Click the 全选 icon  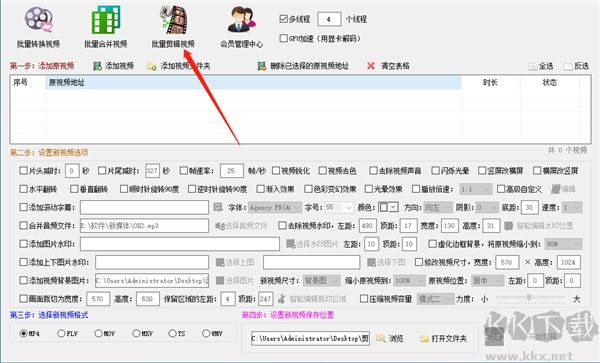coord(532,67)
